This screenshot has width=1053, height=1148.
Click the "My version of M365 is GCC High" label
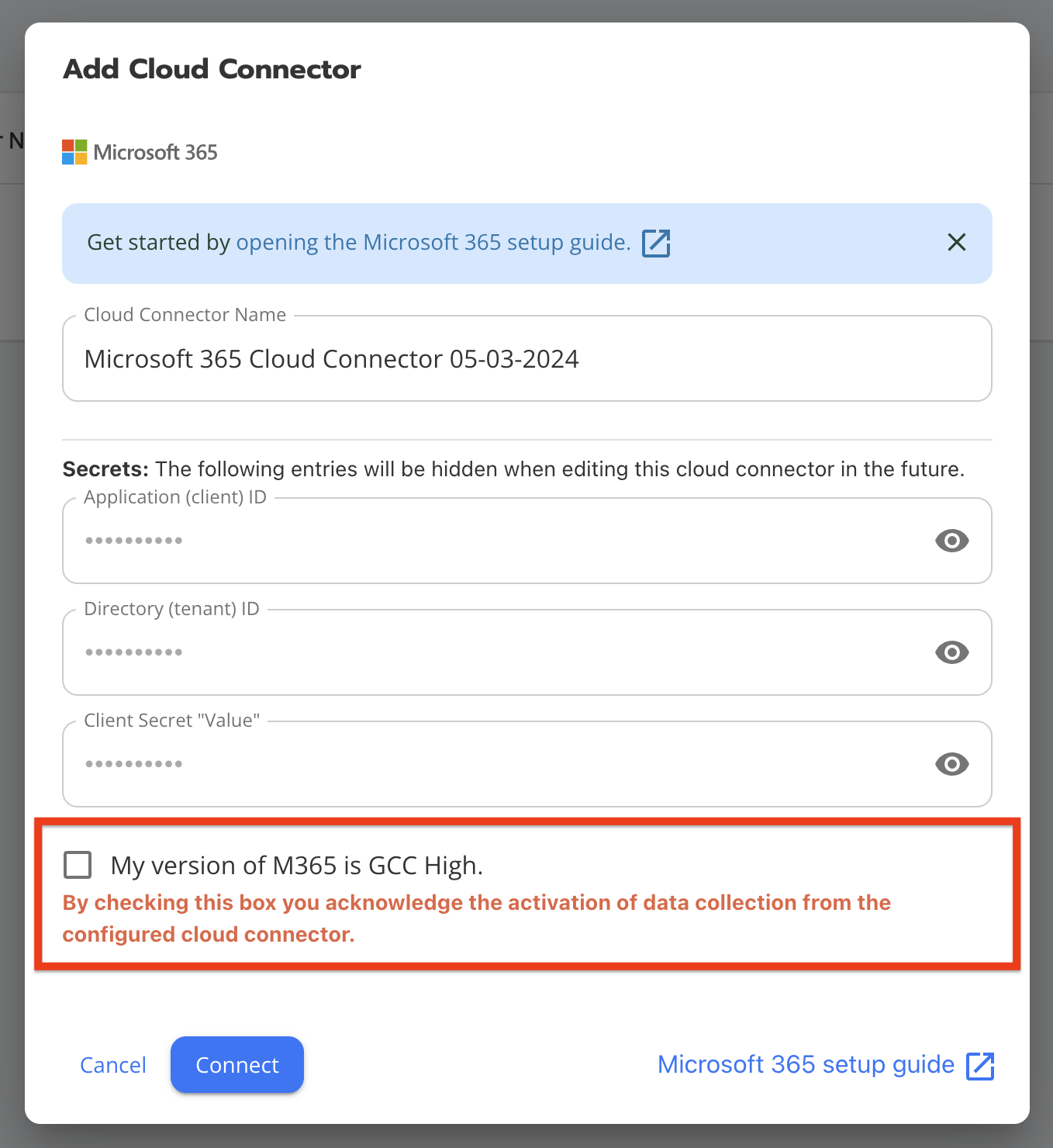click(297, 866)
